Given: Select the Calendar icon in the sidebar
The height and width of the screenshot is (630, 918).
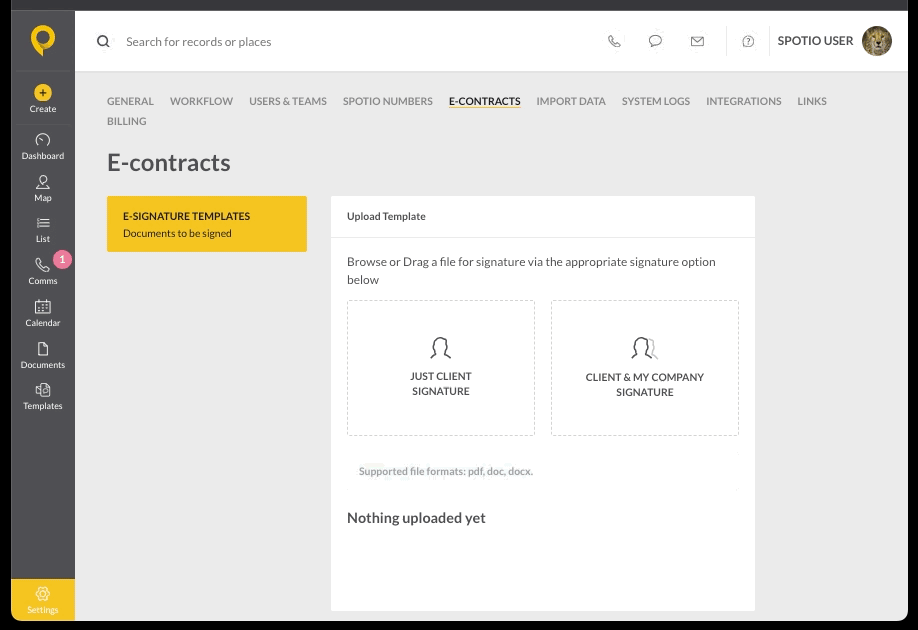Looking at the screenshot, I should 42,313.
